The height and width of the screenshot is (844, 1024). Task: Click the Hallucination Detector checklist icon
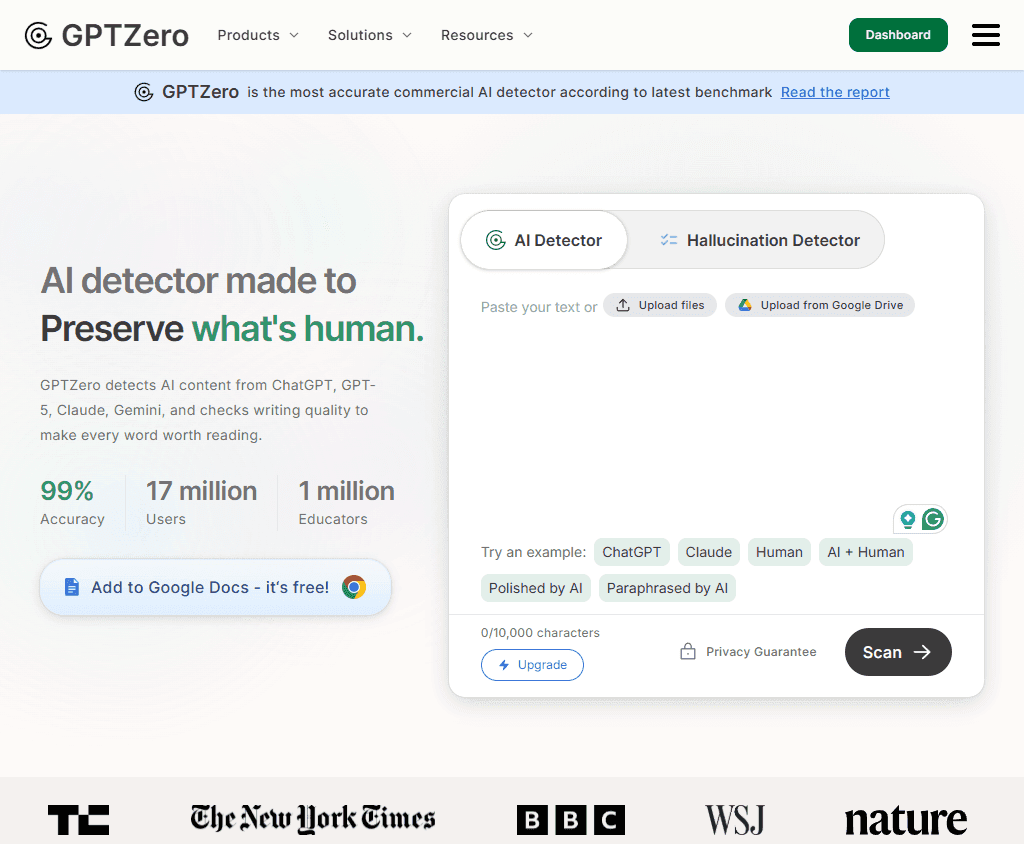(669, 240)
